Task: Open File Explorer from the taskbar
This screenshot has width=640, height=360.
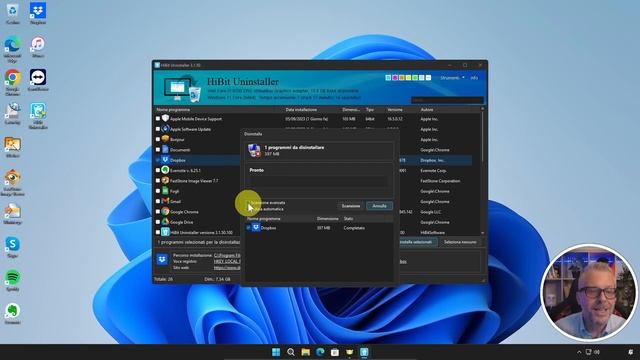Action: point(305,352)
